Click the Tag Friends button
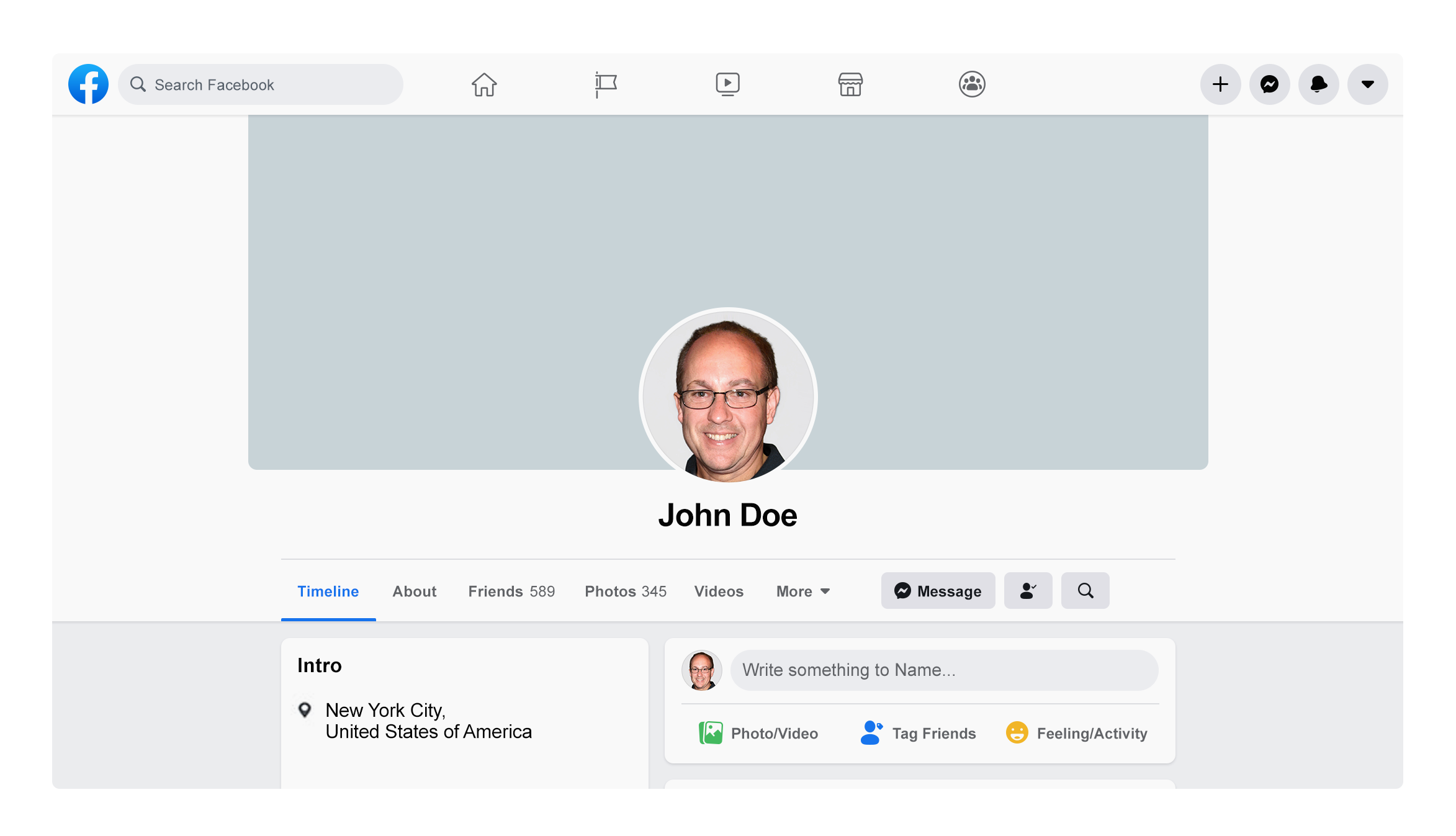 pos(918,734)
